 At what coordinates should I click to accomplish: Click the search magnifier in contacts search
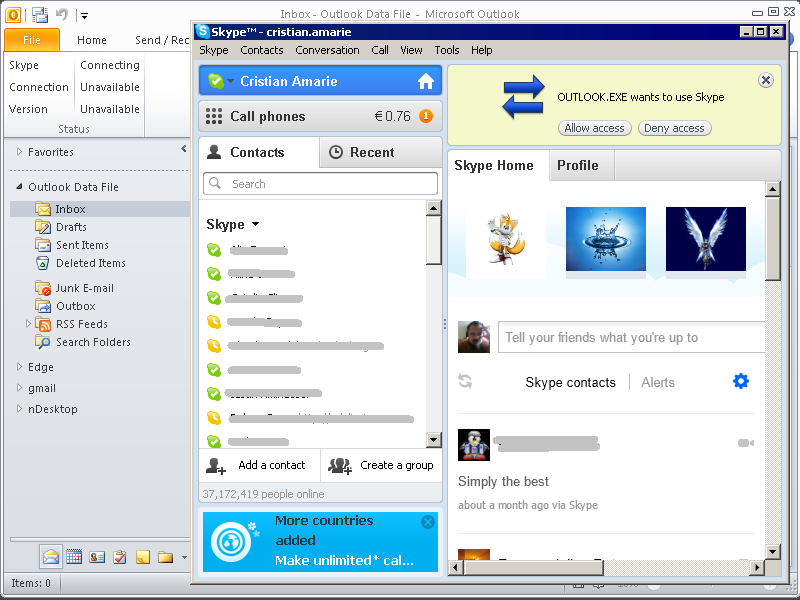coord(215,183)
